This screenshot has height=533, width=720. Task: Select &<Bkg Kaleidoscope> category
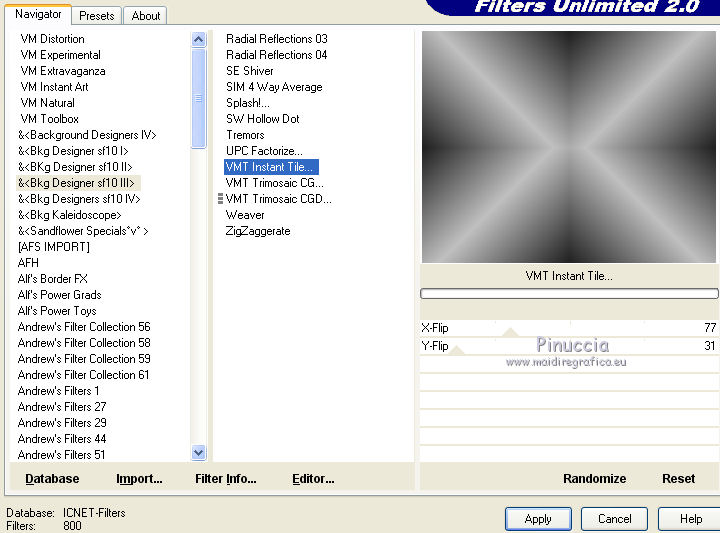[x=69, y=215]
